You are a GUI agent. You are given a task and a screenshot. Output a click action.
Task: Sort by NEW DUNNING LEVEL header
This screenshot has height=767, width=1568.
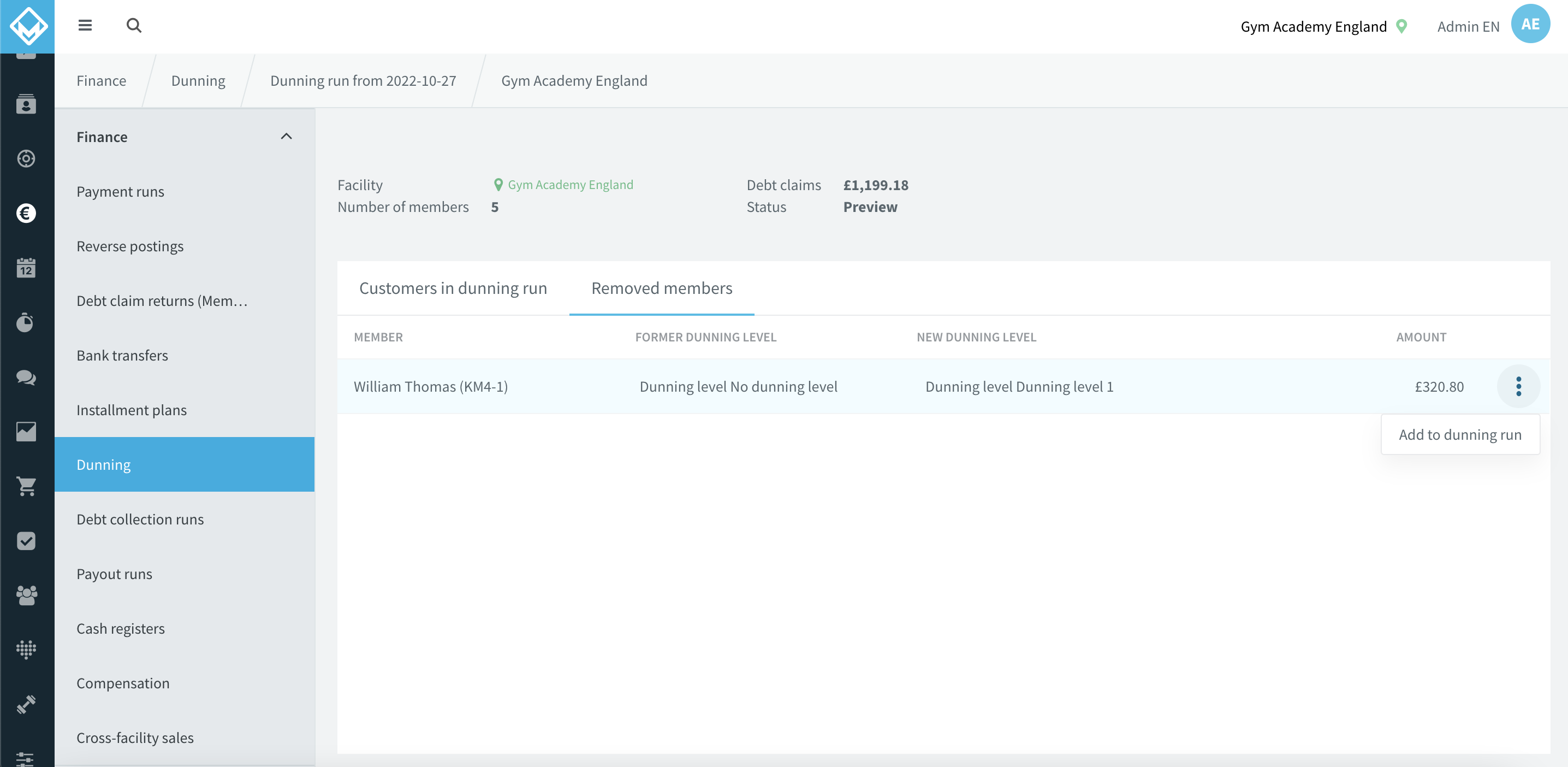coord(976,337)
